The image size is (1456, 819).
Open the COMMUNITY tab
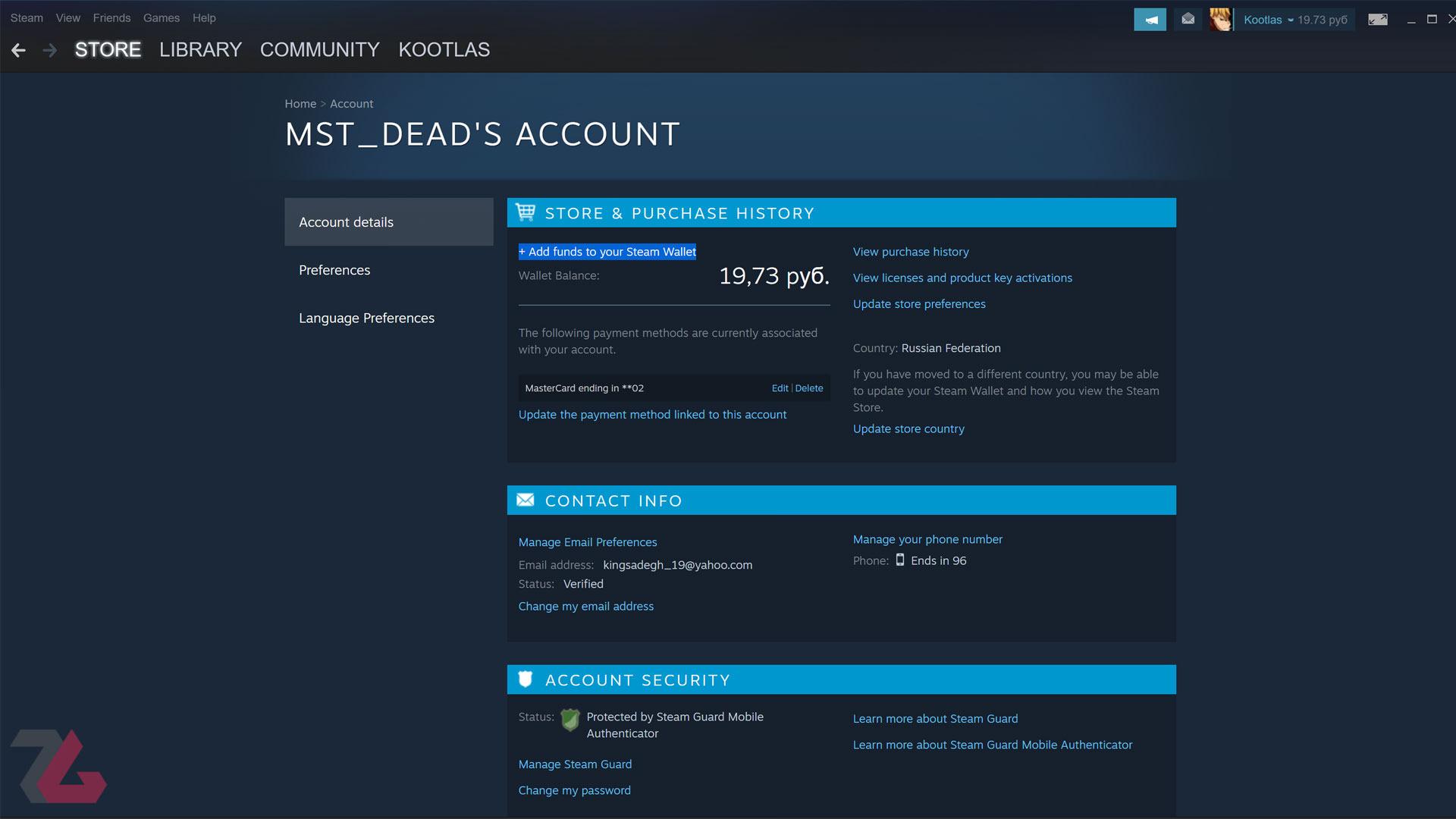pos(319,50)
